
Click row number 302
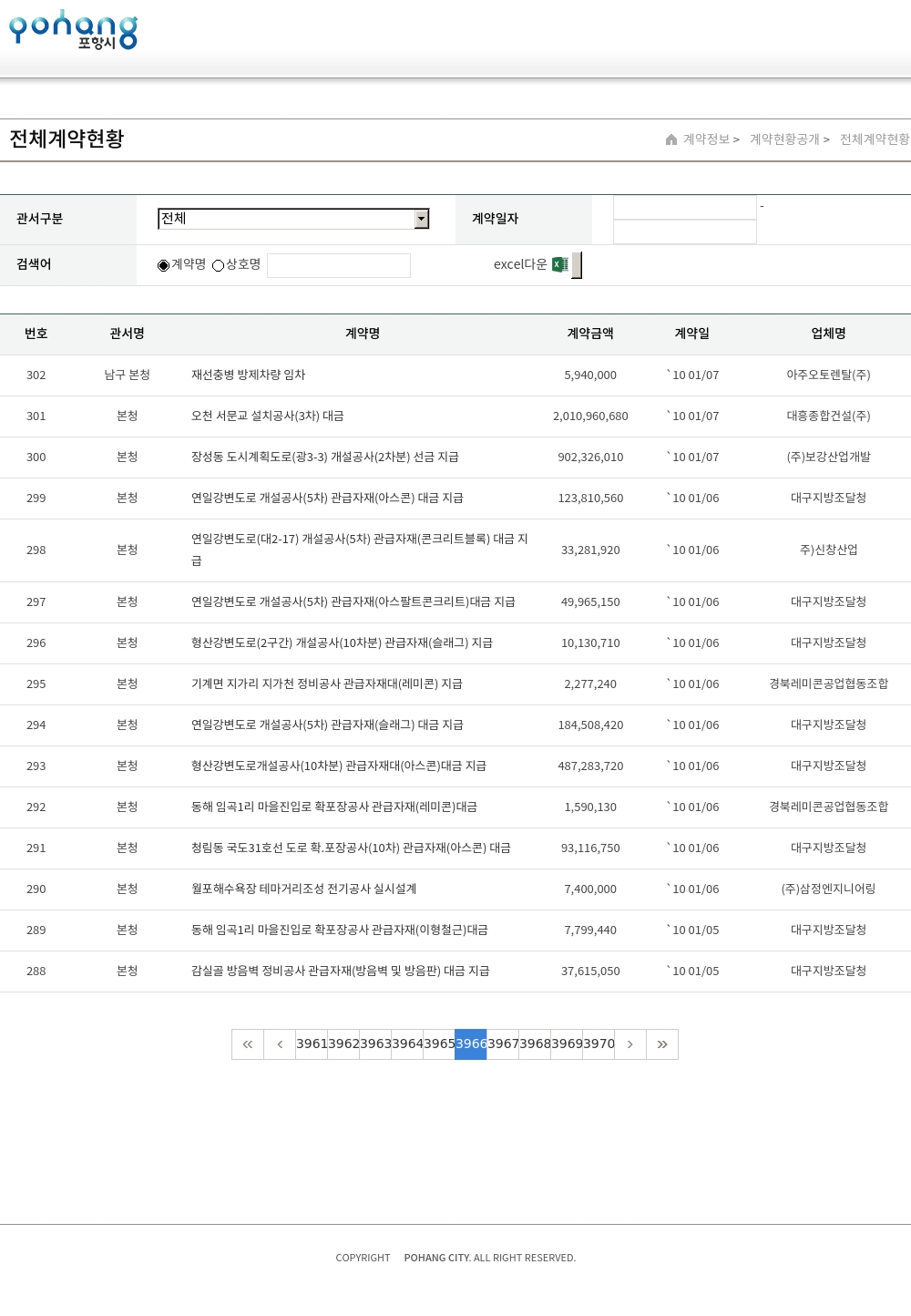36,375
